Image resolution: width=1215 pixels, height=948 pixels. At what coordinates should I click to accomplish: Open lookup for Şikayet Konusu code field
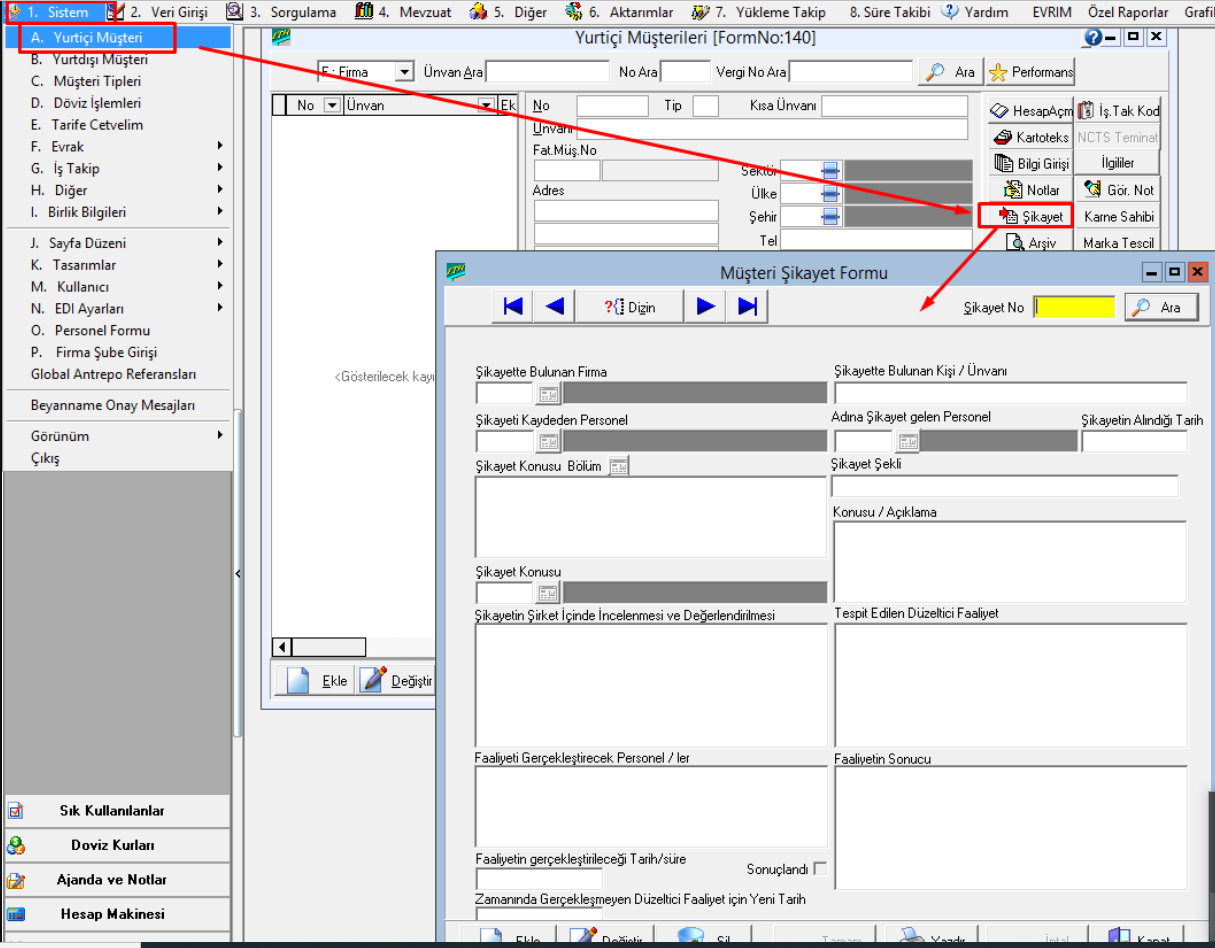548,592
